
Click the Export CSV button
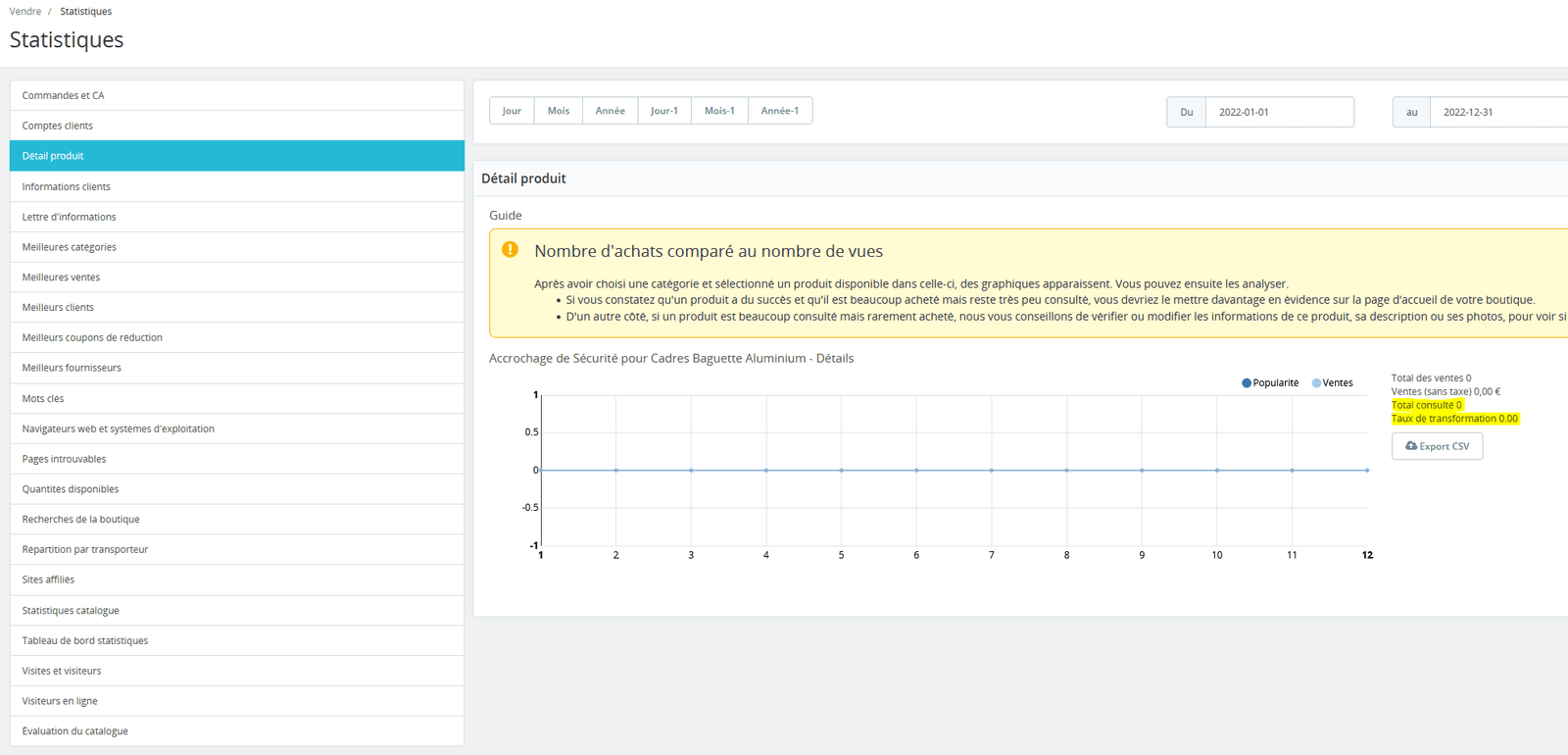pos(1437,446)
